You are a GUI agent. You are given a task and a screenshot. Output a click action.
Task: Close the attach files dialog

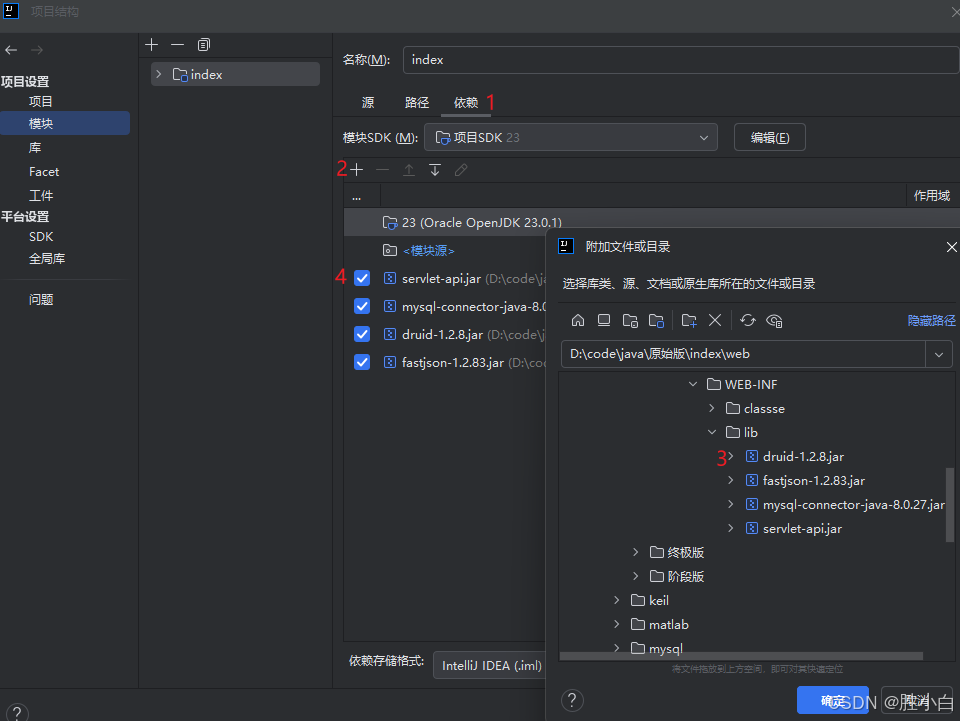pos(951,247)
